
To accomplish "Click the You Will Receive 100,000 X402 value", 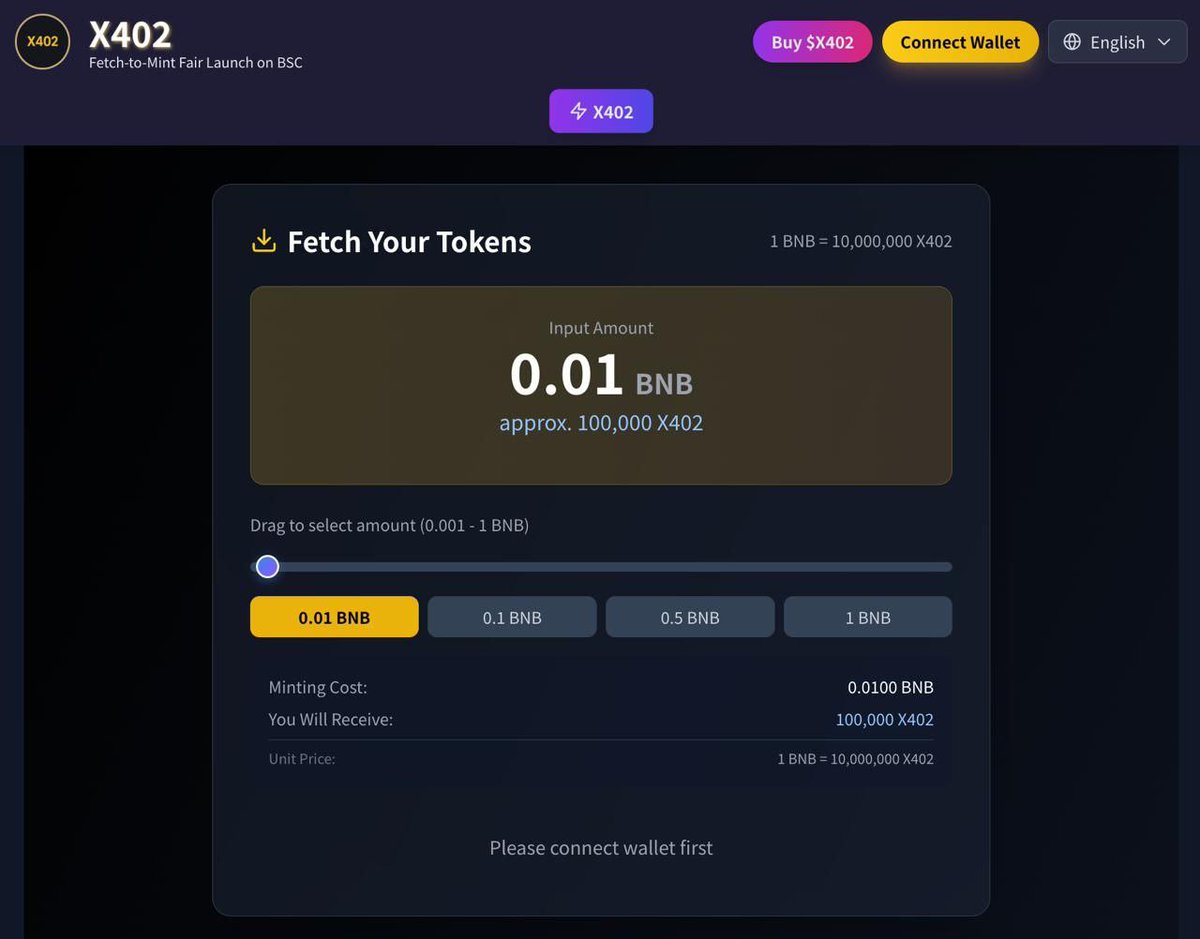I will point(884,719).
